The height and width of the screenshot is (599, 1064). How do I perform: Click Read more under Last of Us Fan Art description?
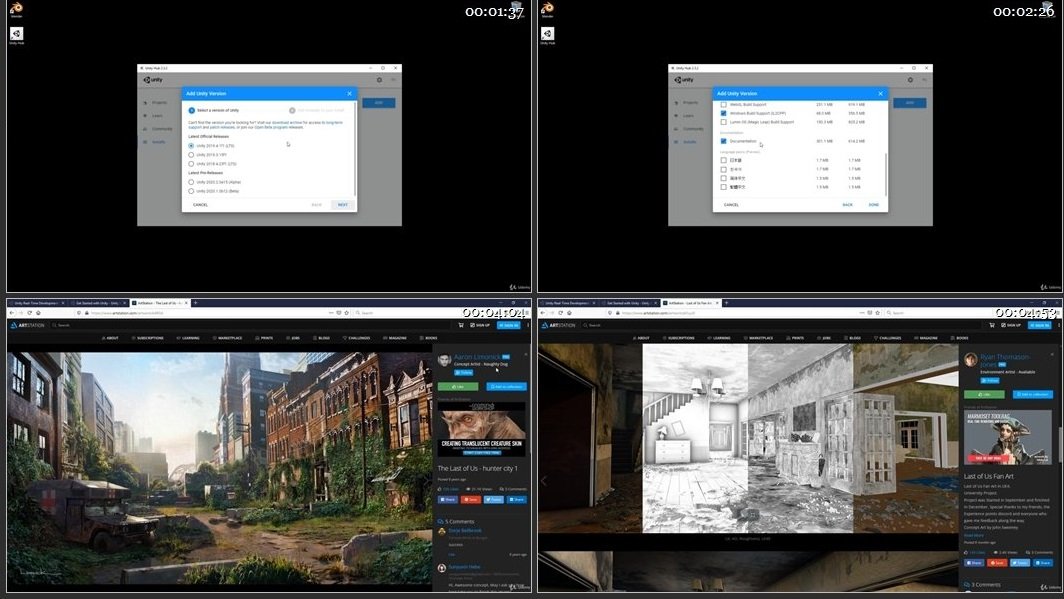[x=974, y=535]
